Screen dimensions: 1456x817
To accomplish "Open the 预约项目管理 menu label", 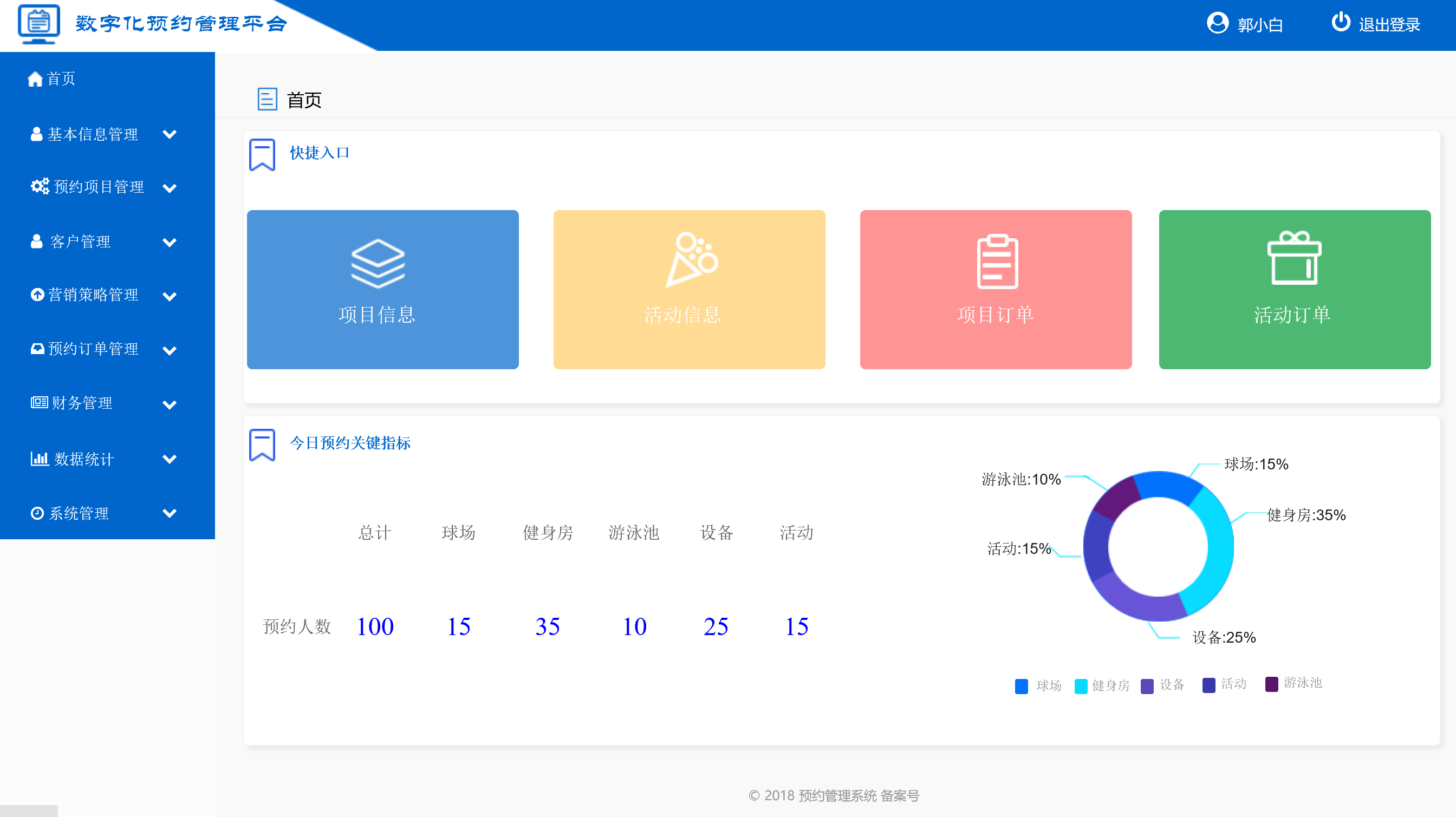I will point(99,186).
